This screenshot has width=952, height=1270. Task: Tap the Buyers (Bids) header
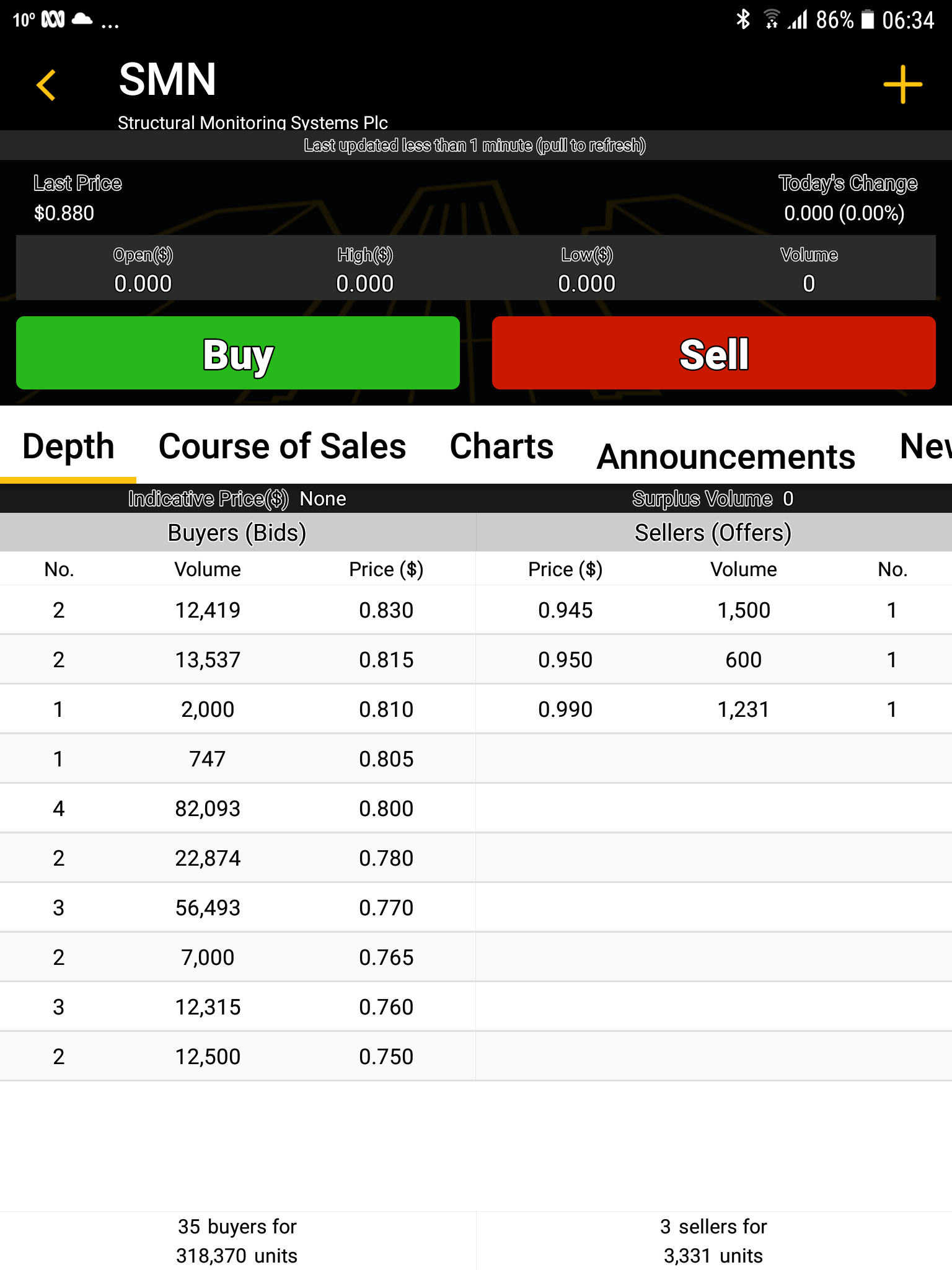(x=237, y=533)
